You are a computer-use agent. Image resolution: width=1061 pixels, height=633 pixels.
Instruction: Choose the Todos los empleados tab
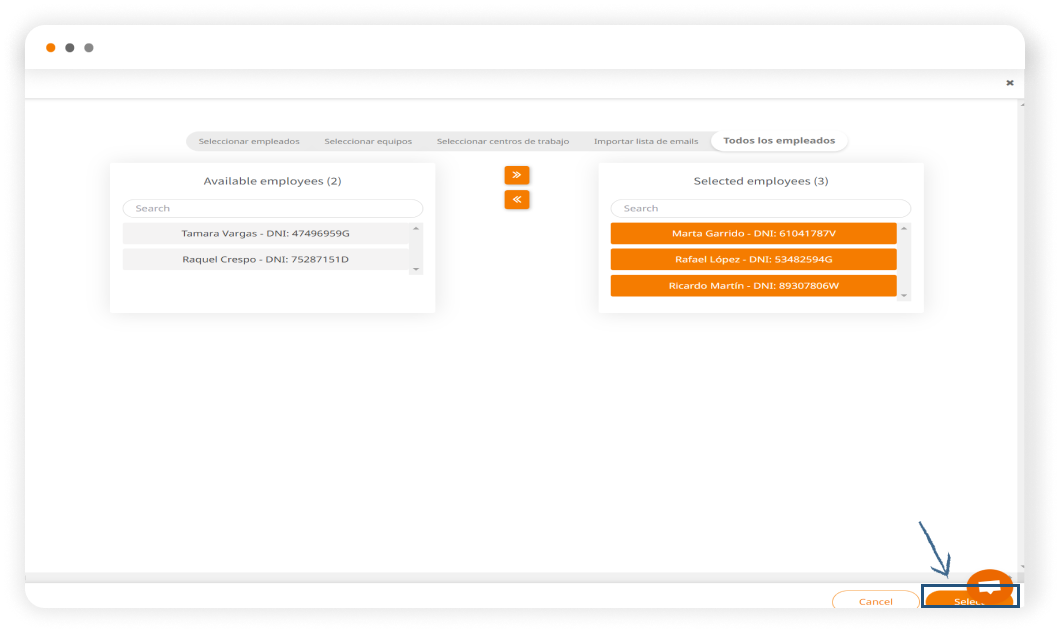click(779, 141)
